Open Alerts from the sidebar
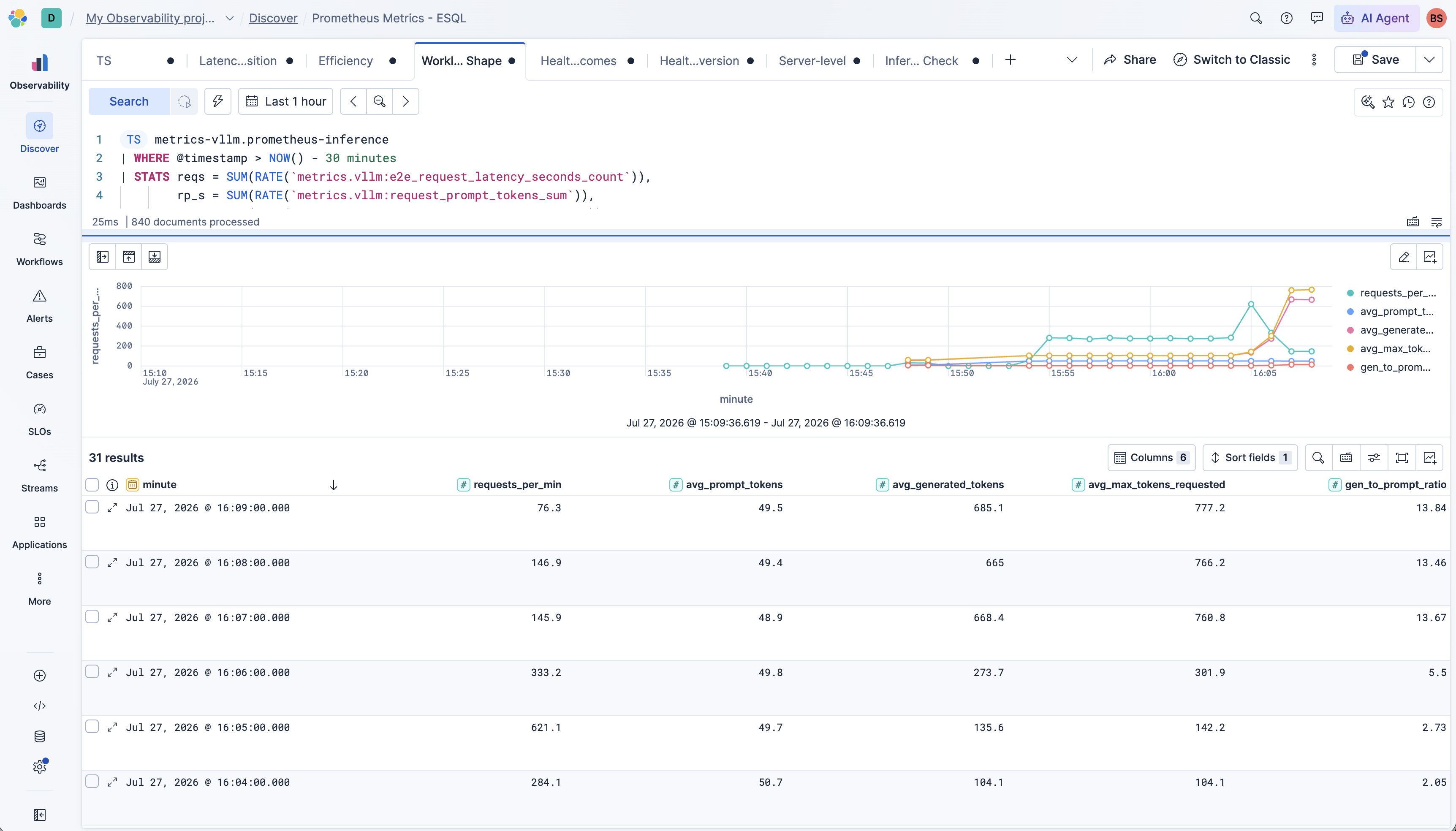The width and height of the screenshot is (1456, 831). [39, 305]
